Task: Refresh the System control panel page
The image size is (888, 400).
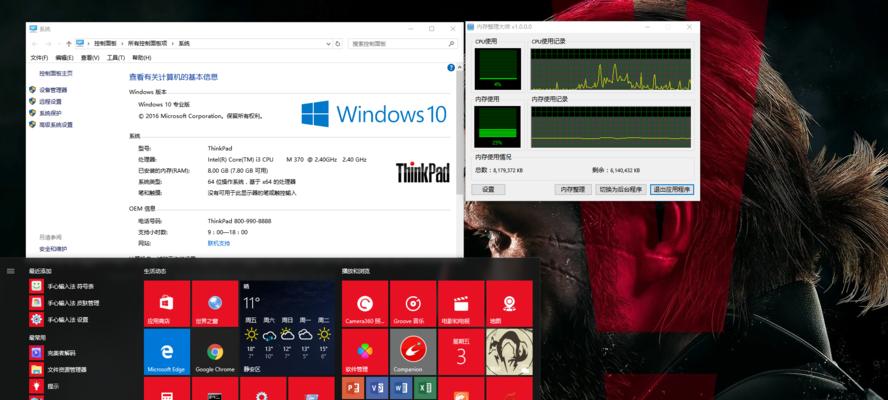Action: pos(338,44)
